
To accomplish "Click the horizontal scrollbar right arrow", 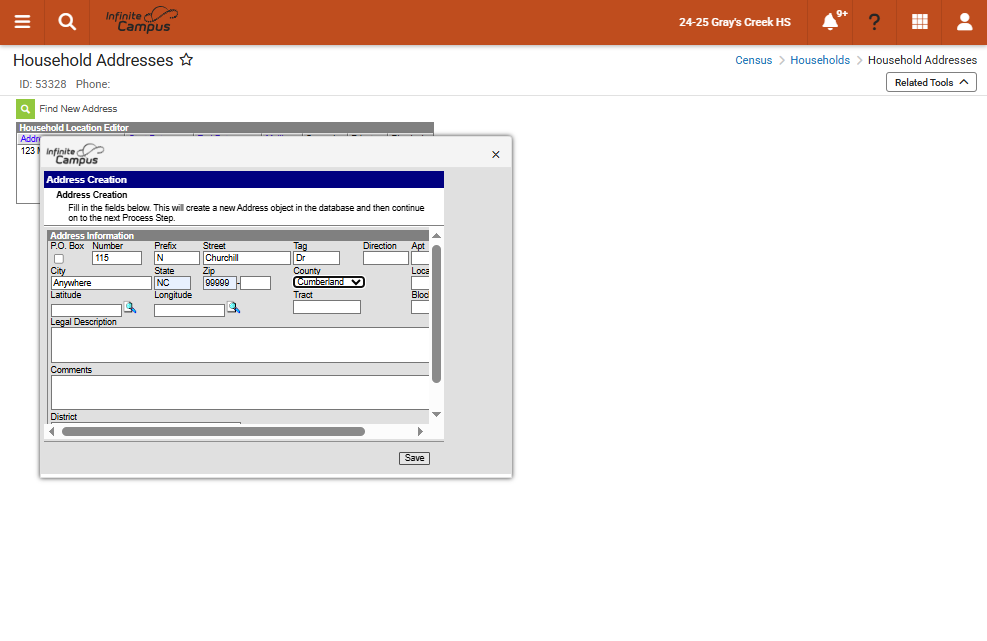I will point(420,432).
